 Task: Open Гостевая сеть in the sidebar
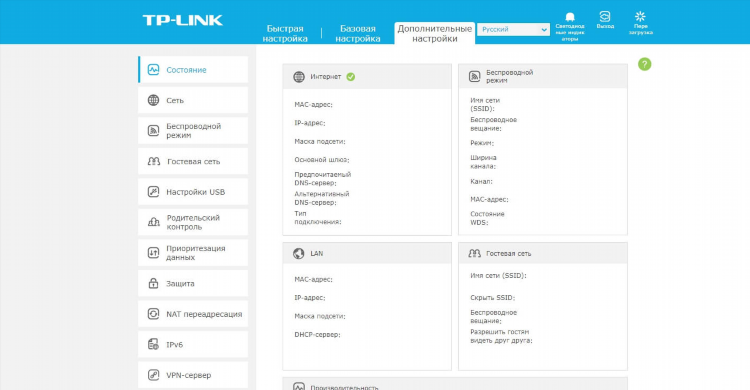193,161
